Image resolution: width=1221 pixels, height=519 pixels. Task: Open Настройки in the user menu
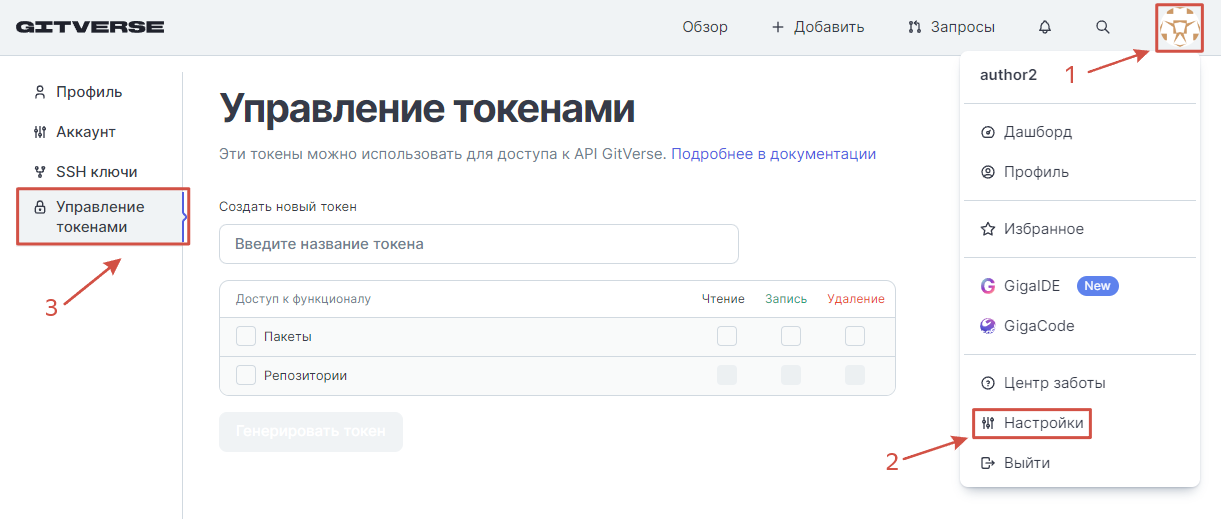[x=1043, y=423]
